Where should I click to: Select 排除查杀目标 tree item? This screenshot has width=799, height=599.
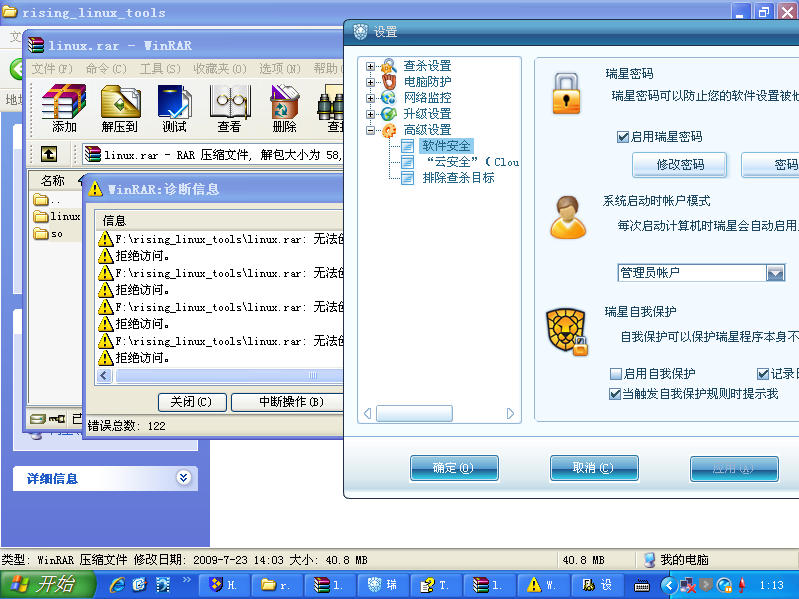459,178
